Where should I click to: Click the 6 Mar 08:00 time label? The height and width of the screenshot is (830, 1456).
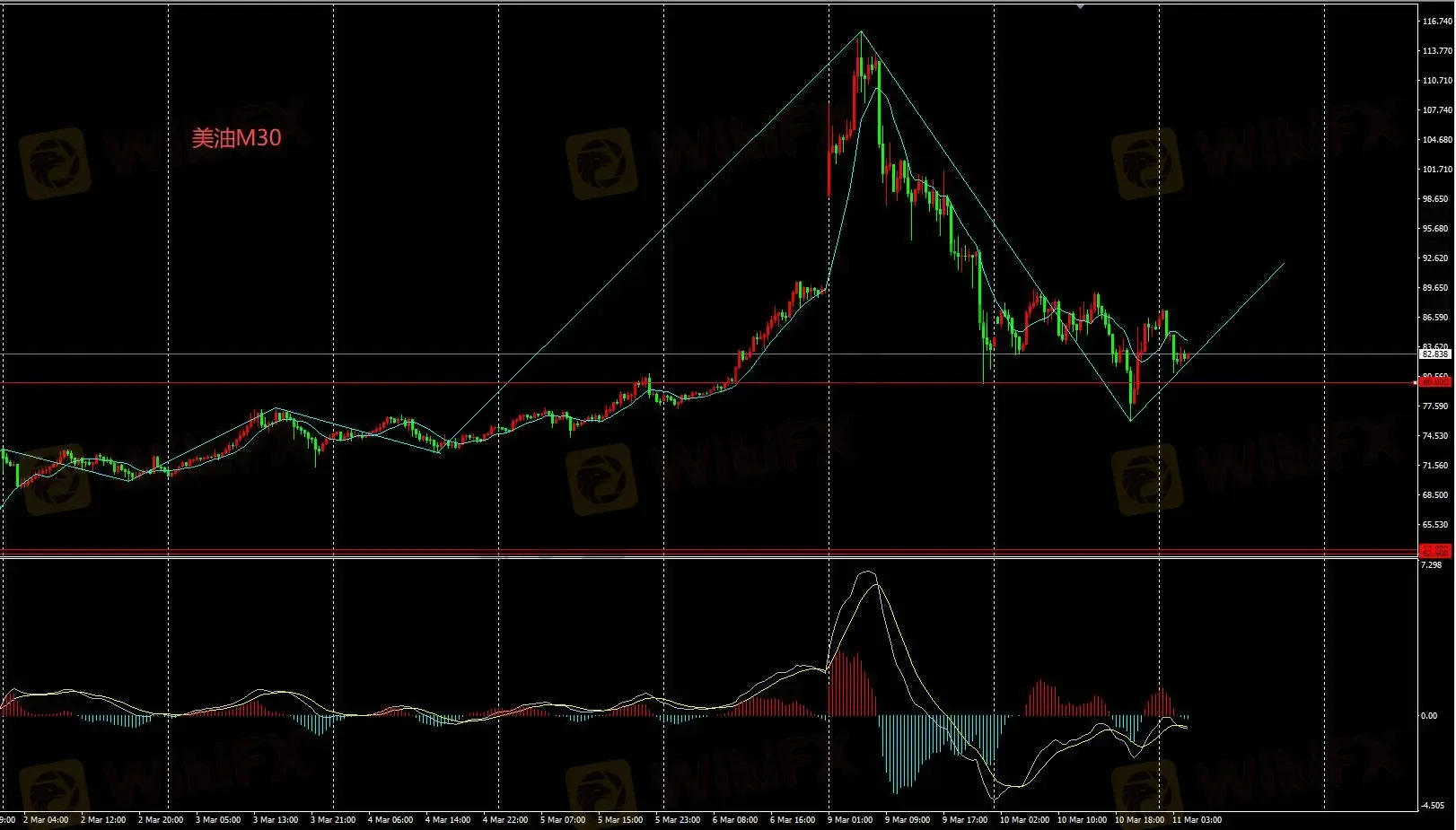(735, 820)
